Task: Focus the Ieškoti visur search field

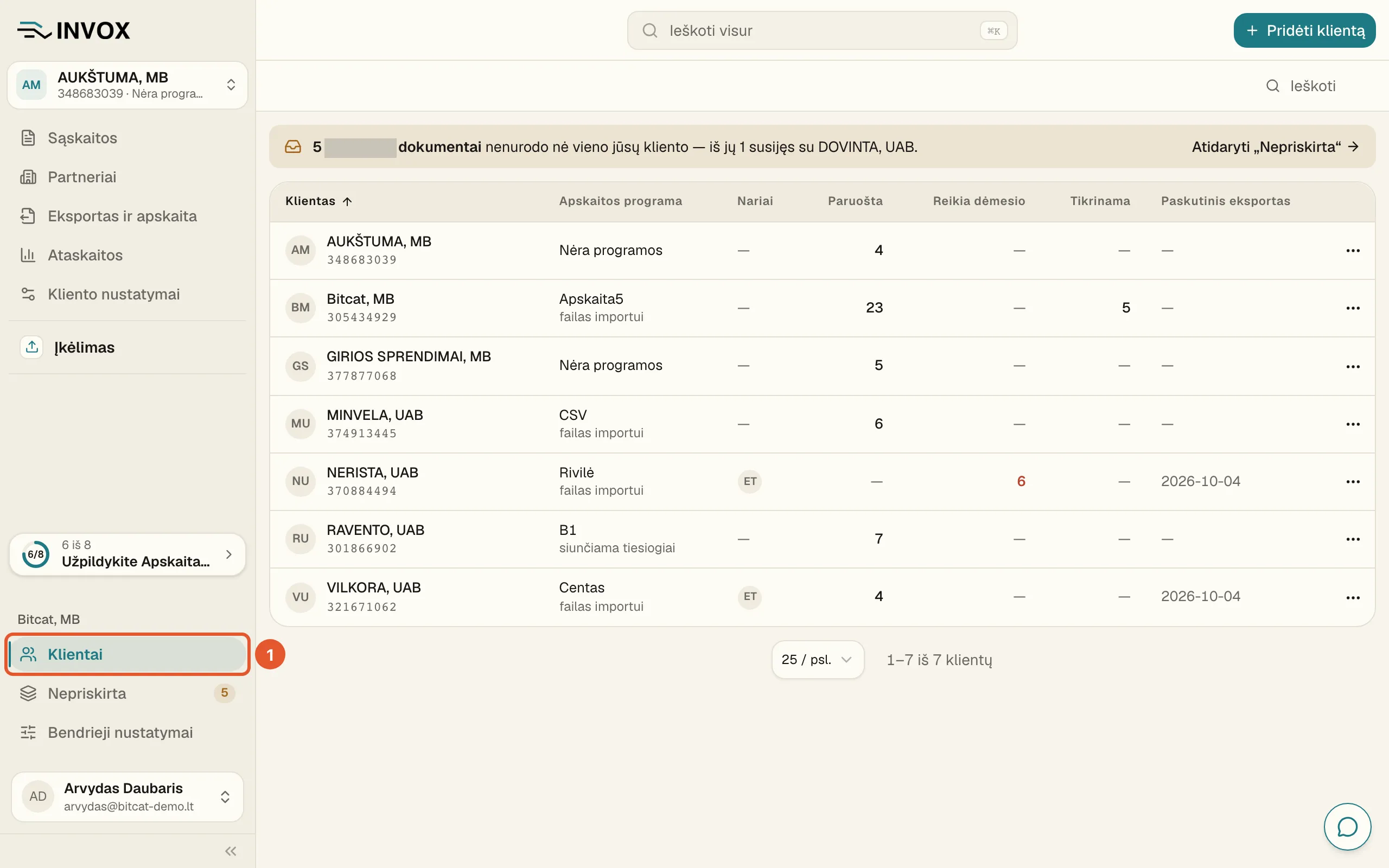Action: tap(822, 30)
